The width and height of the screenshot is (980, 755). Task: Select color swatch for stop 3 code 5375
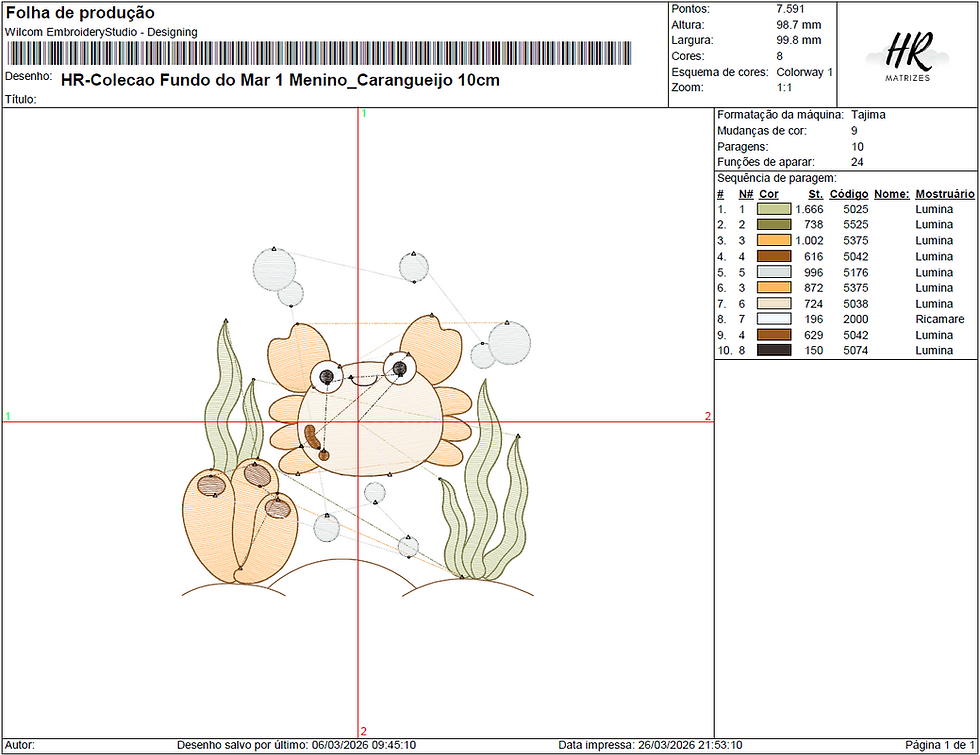(x=774, y=241)
